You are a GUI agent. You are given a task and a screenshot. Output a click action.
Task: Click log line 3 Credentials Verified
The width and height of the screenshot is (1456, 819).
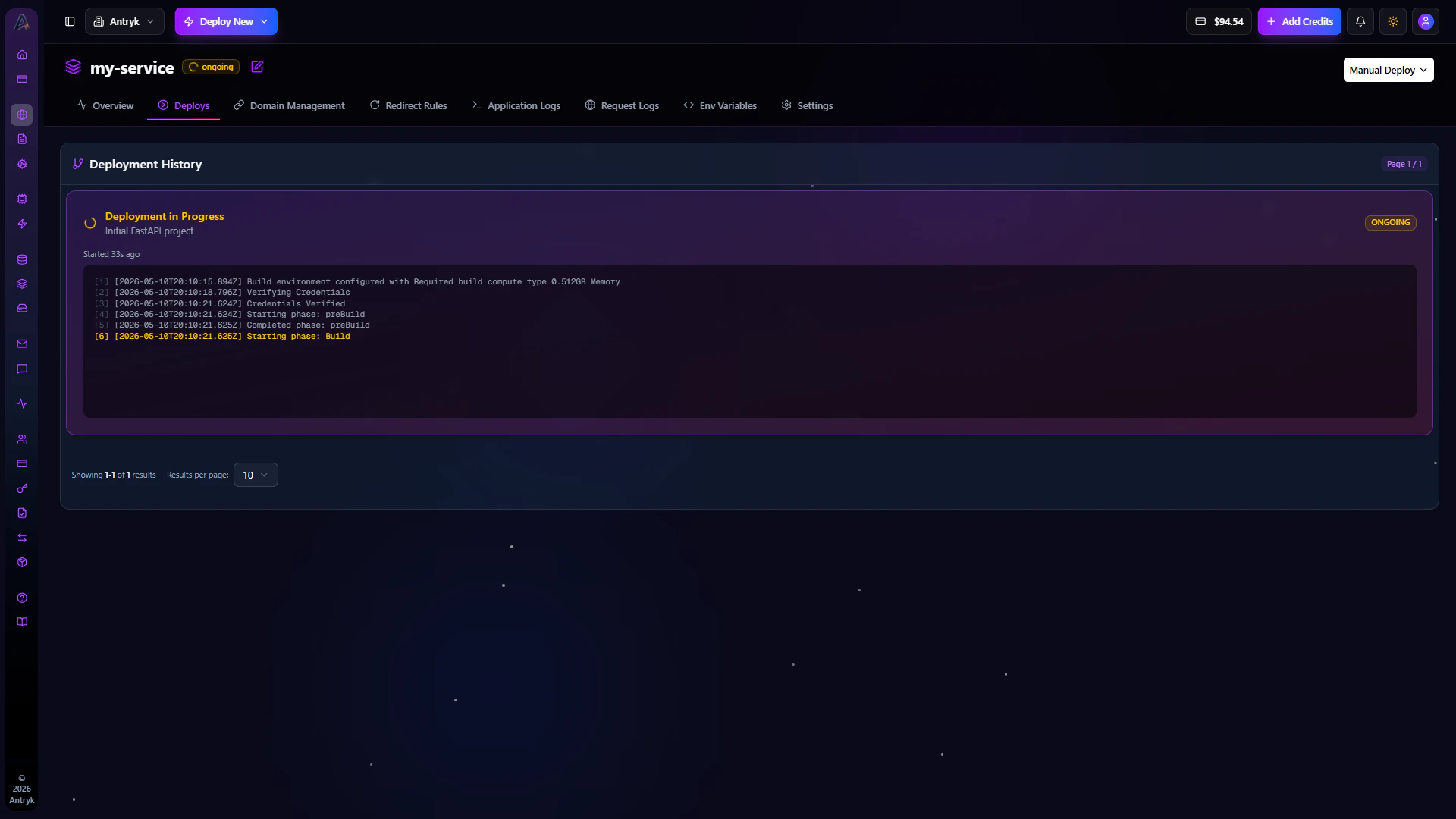tap(220, 303)
